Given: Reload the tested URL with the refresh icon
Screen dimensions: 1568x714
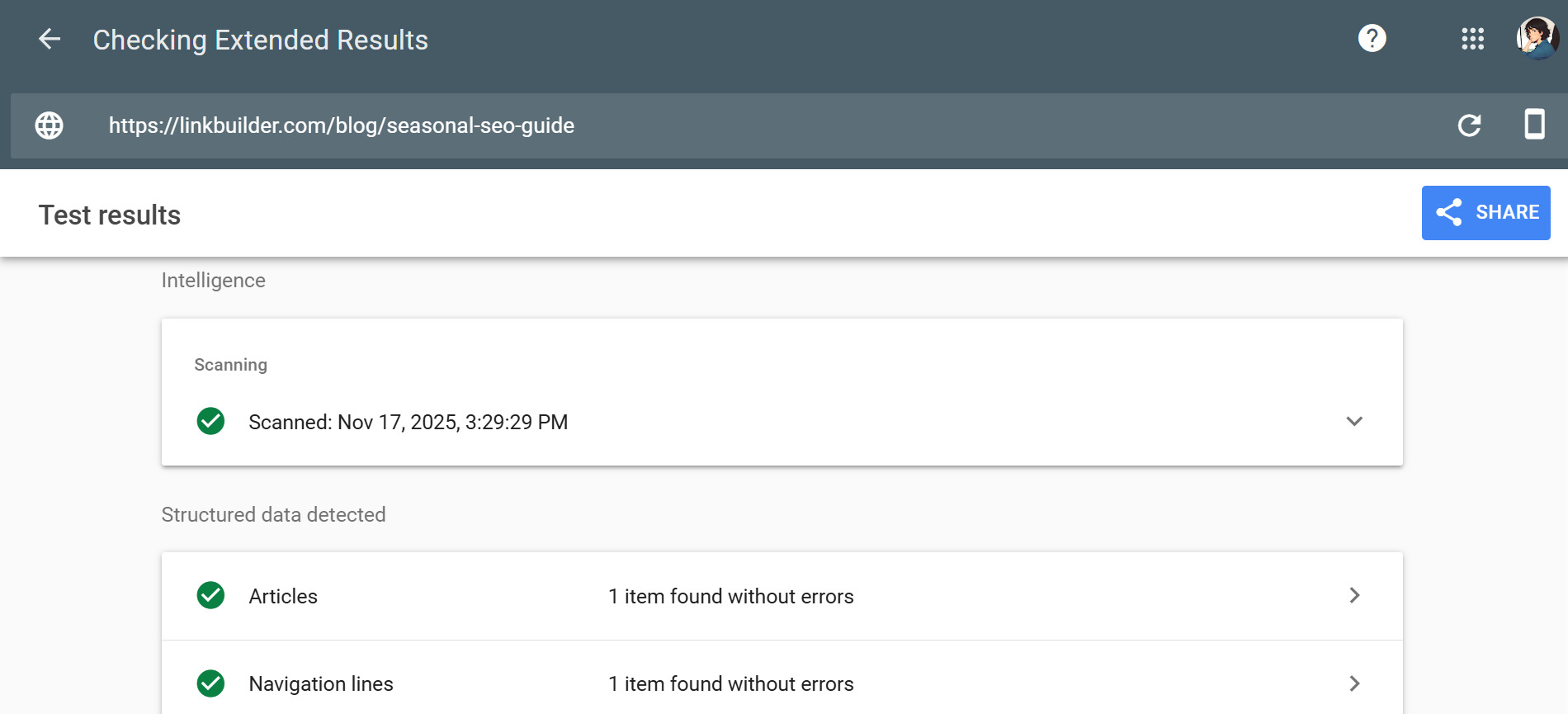Looking at the screenshot, I should pos(1471,125).
